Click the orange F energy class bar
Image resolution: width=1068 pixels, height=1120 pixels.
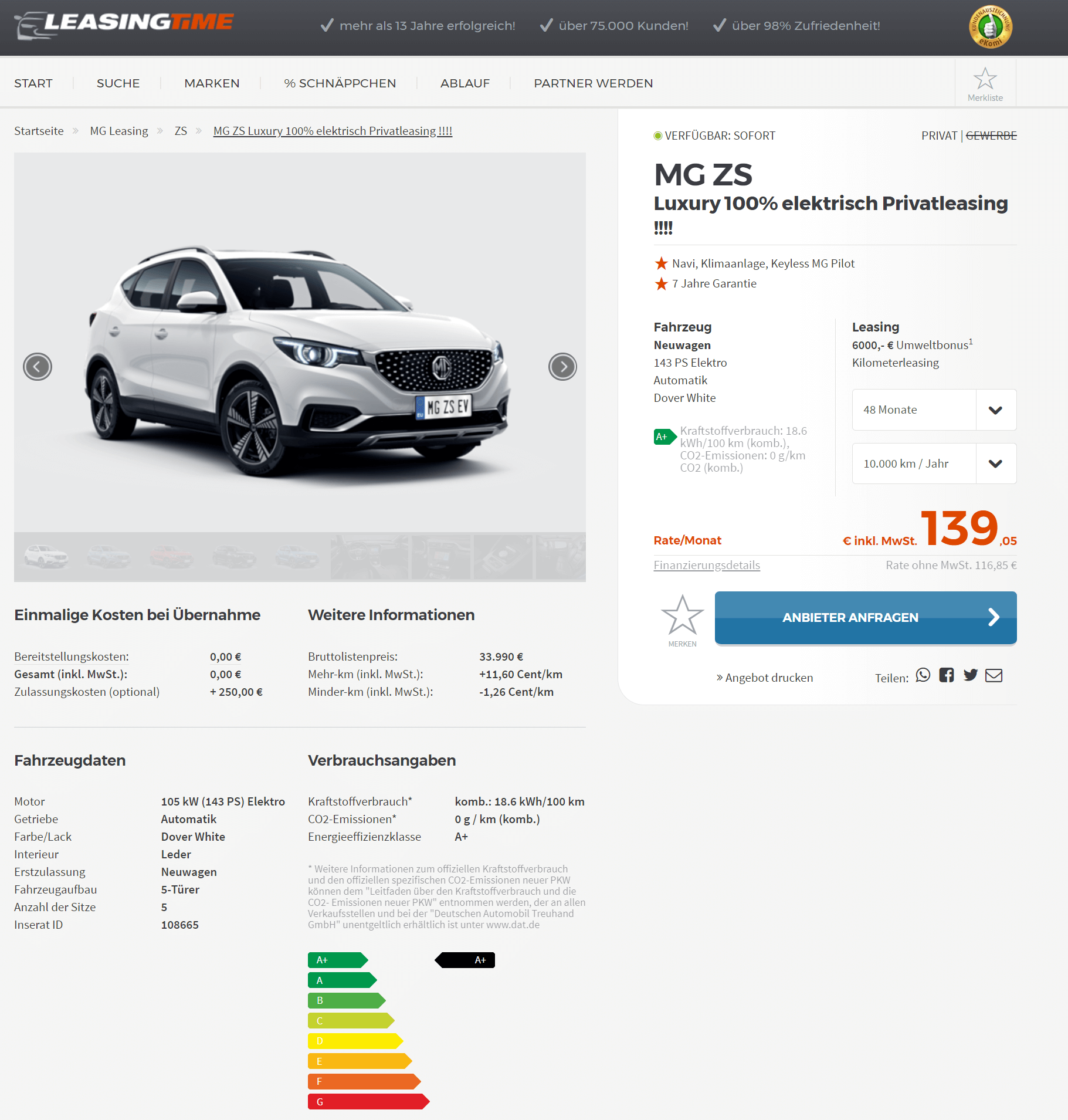click(x=364, y=1081)
